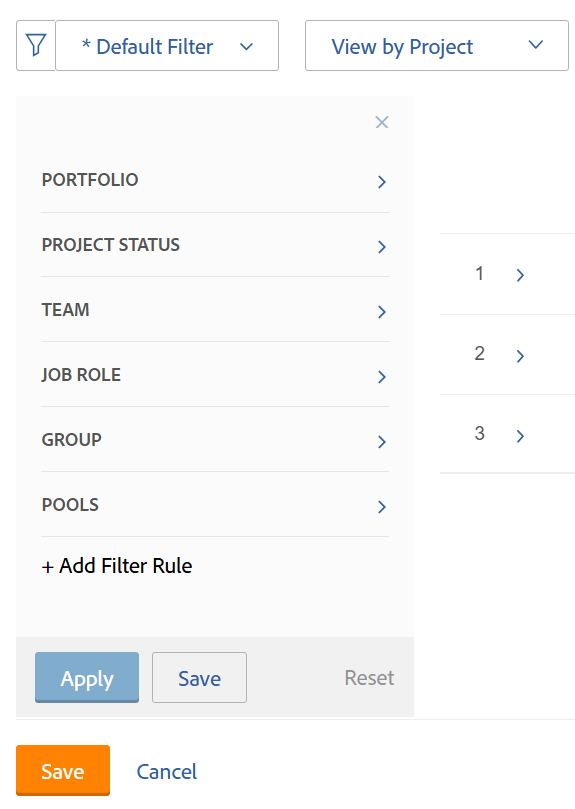Apply the selected filters

pos(87,677)
